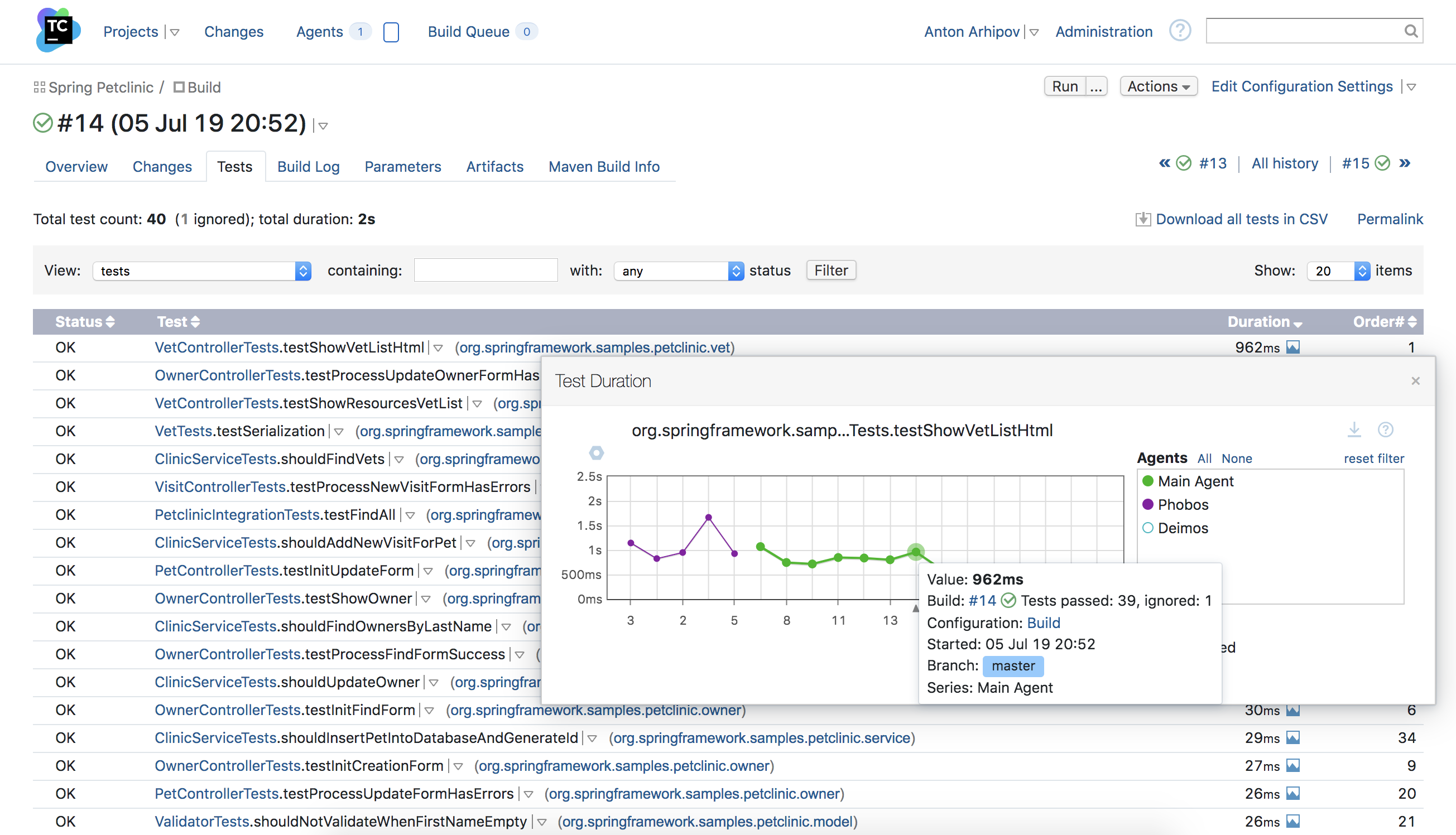Click the Permalink icon next to test results
The height and width of the screenshot is (835, 1456).
1390,218
